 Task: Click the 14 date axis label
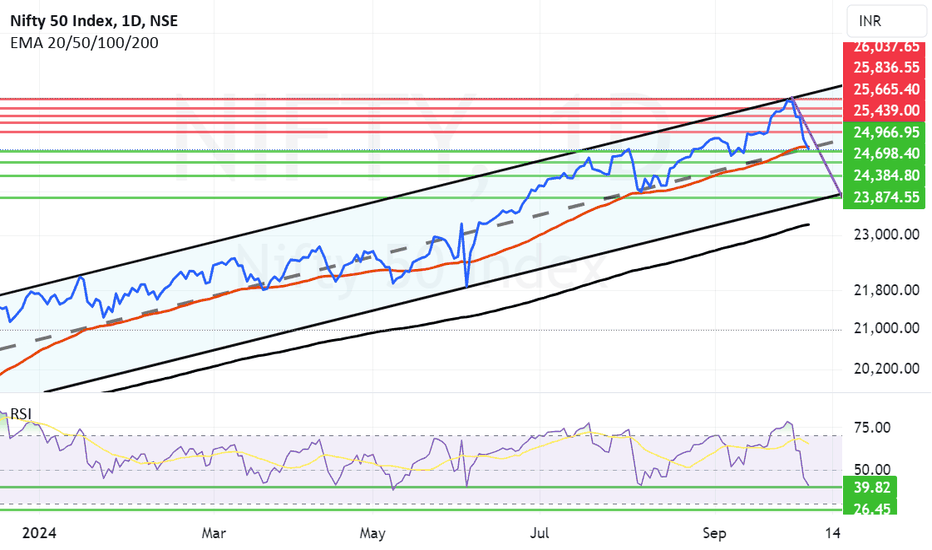[x=833, y=533]
